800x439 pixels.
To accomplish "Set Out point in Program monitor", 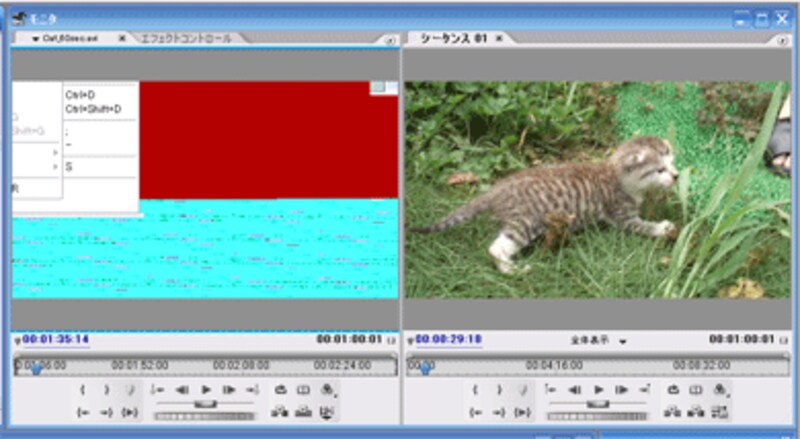I will (x=499, y=390).
